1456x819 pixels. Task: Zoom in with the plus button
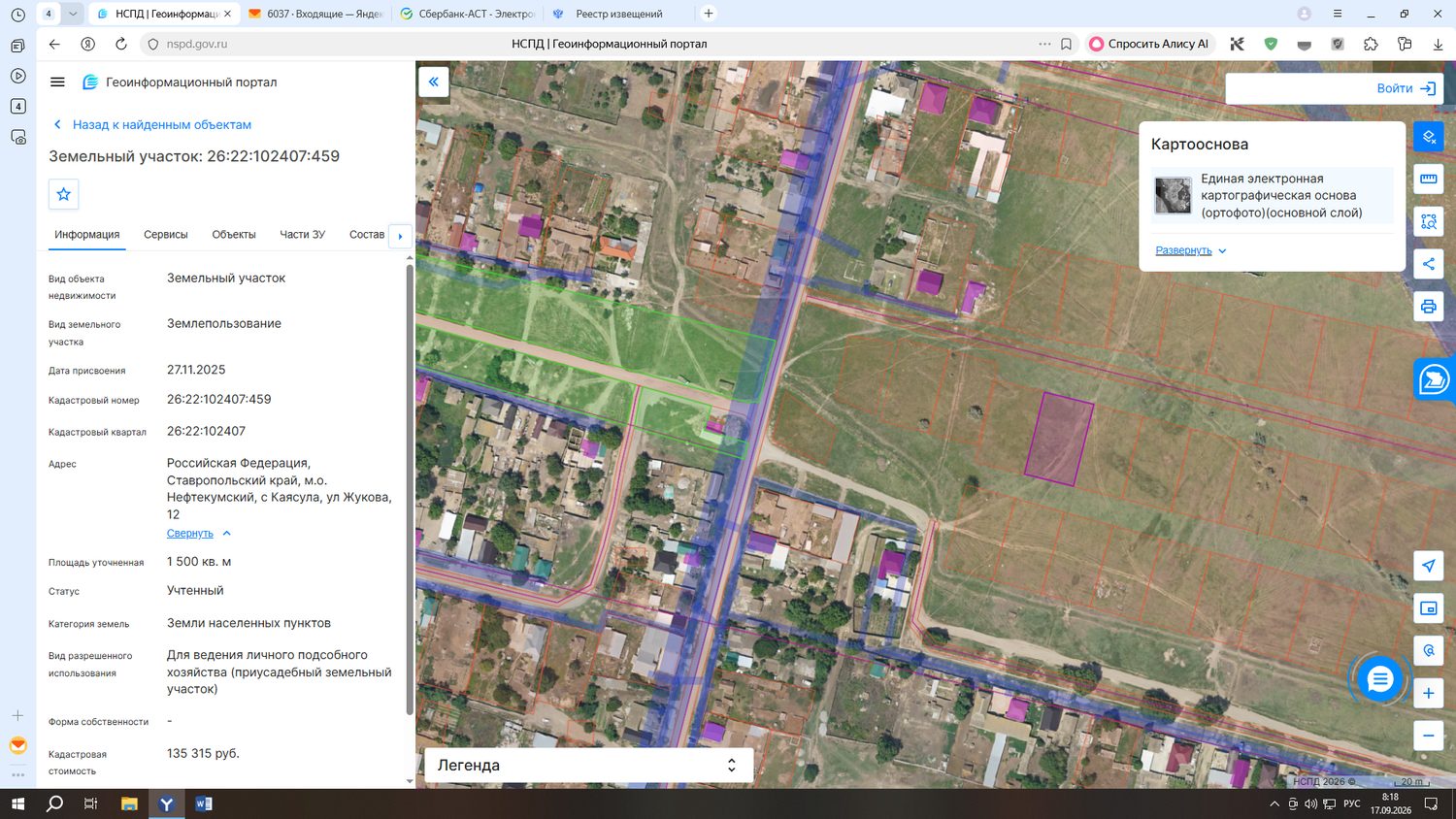point(1429,693)
